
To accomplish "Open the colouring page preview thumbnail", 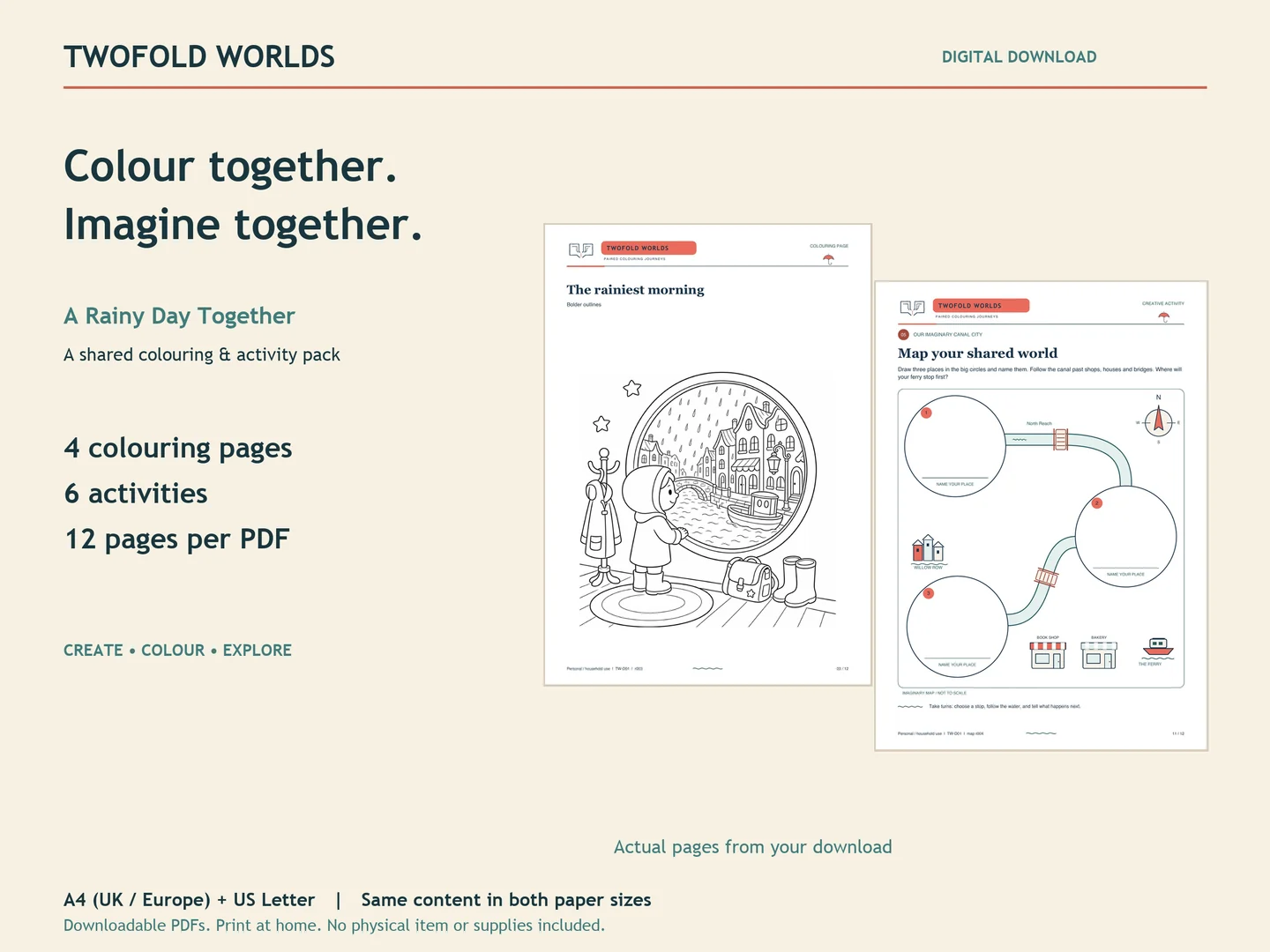I will (707, 455).
